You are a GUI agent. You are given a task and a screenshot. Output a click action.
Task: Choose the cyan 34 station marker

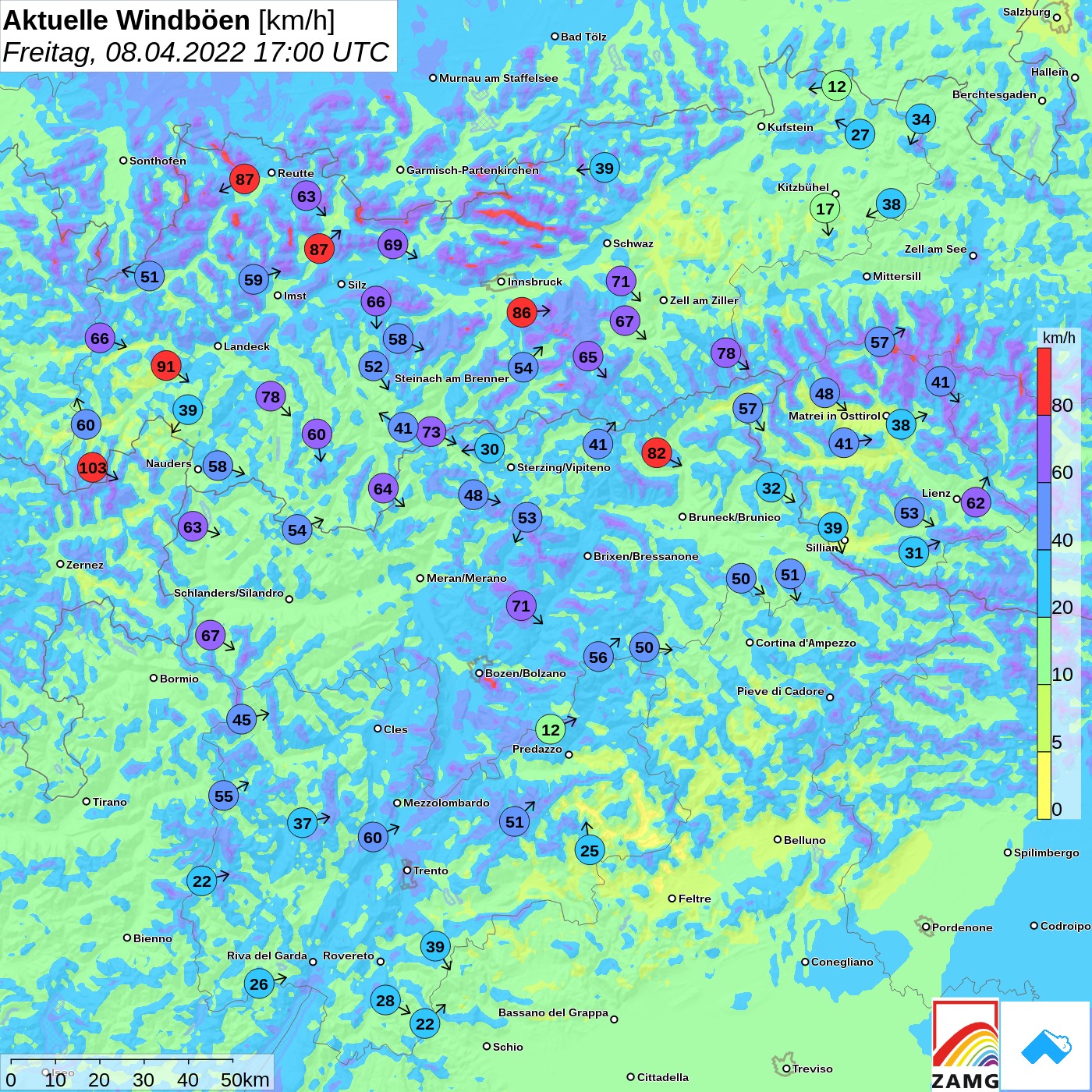click(921, 119)
